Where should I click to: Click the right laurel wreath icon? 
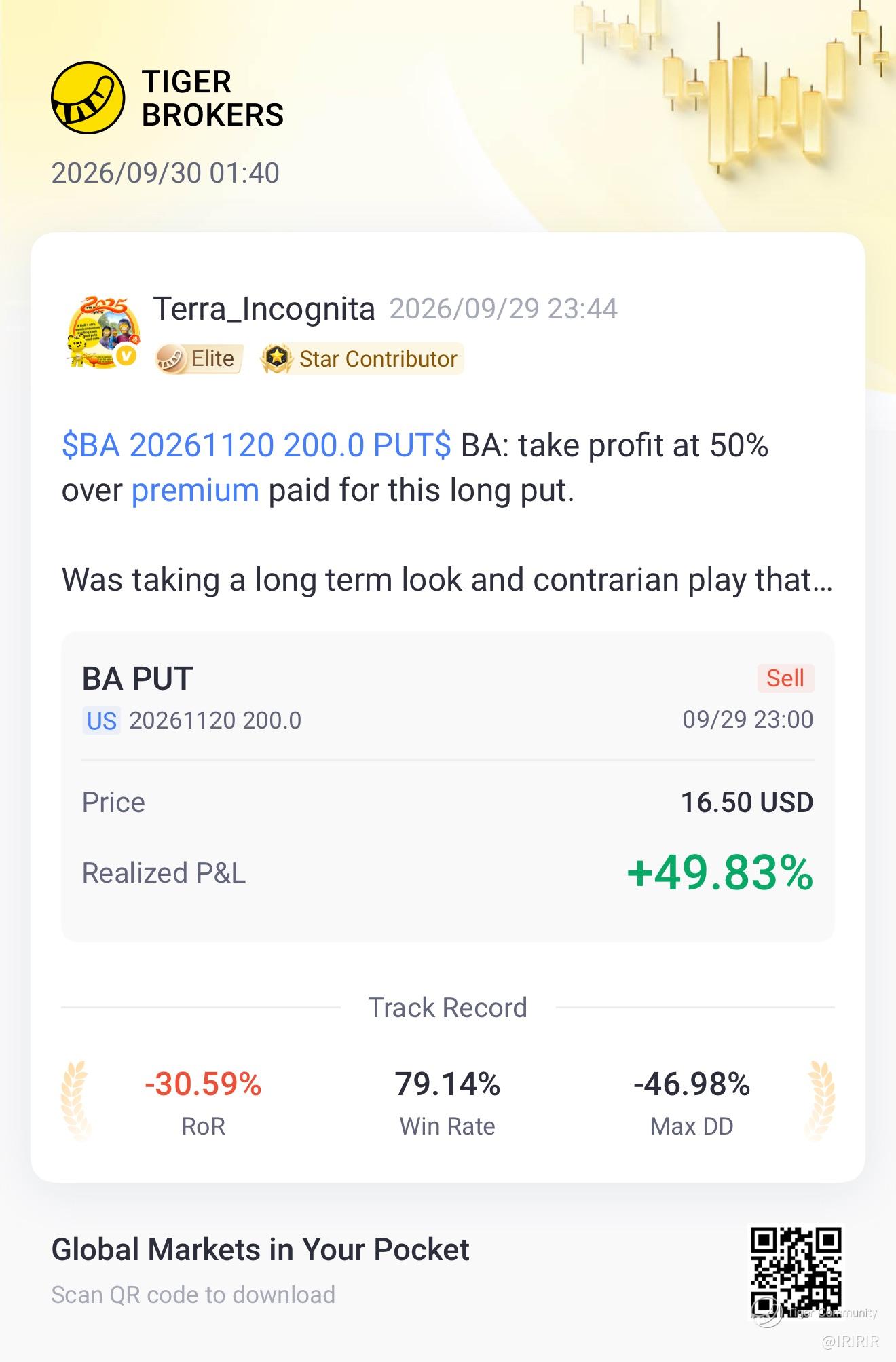tap(820, 1100)
